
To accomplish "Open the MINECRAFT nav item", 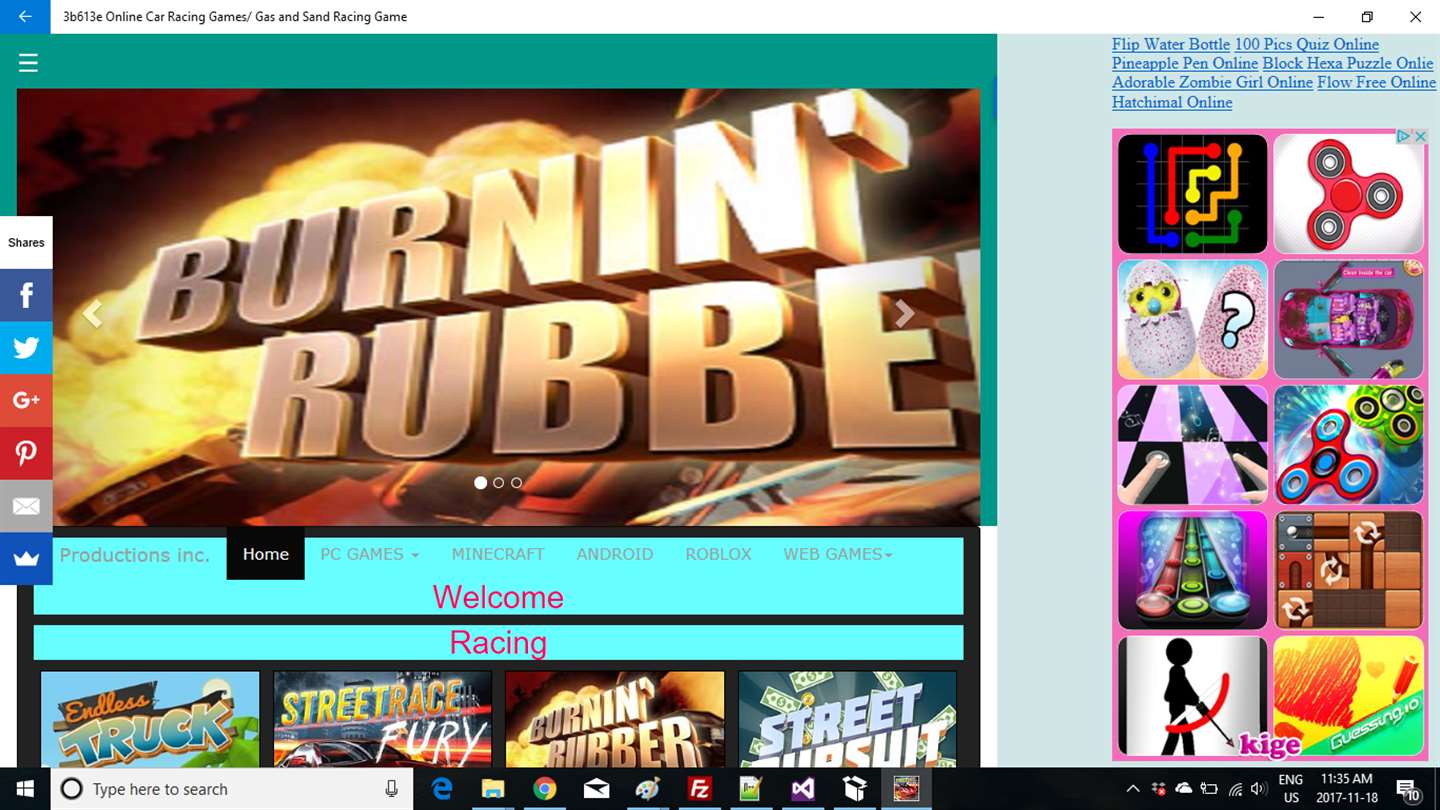I will tap(498, 554).
